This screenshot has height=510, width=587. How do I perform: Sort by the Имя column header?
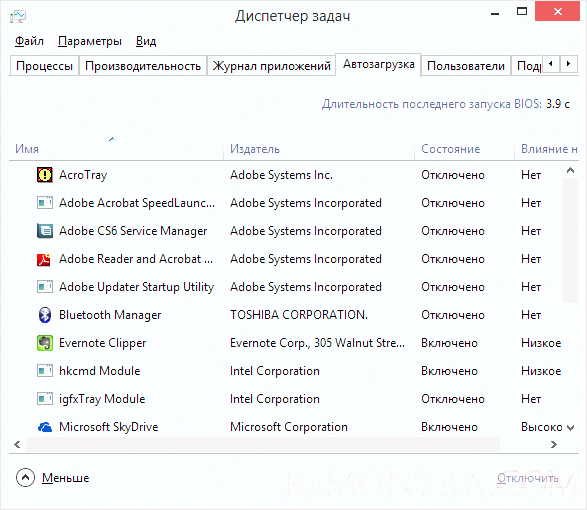(x=27, y=149)
